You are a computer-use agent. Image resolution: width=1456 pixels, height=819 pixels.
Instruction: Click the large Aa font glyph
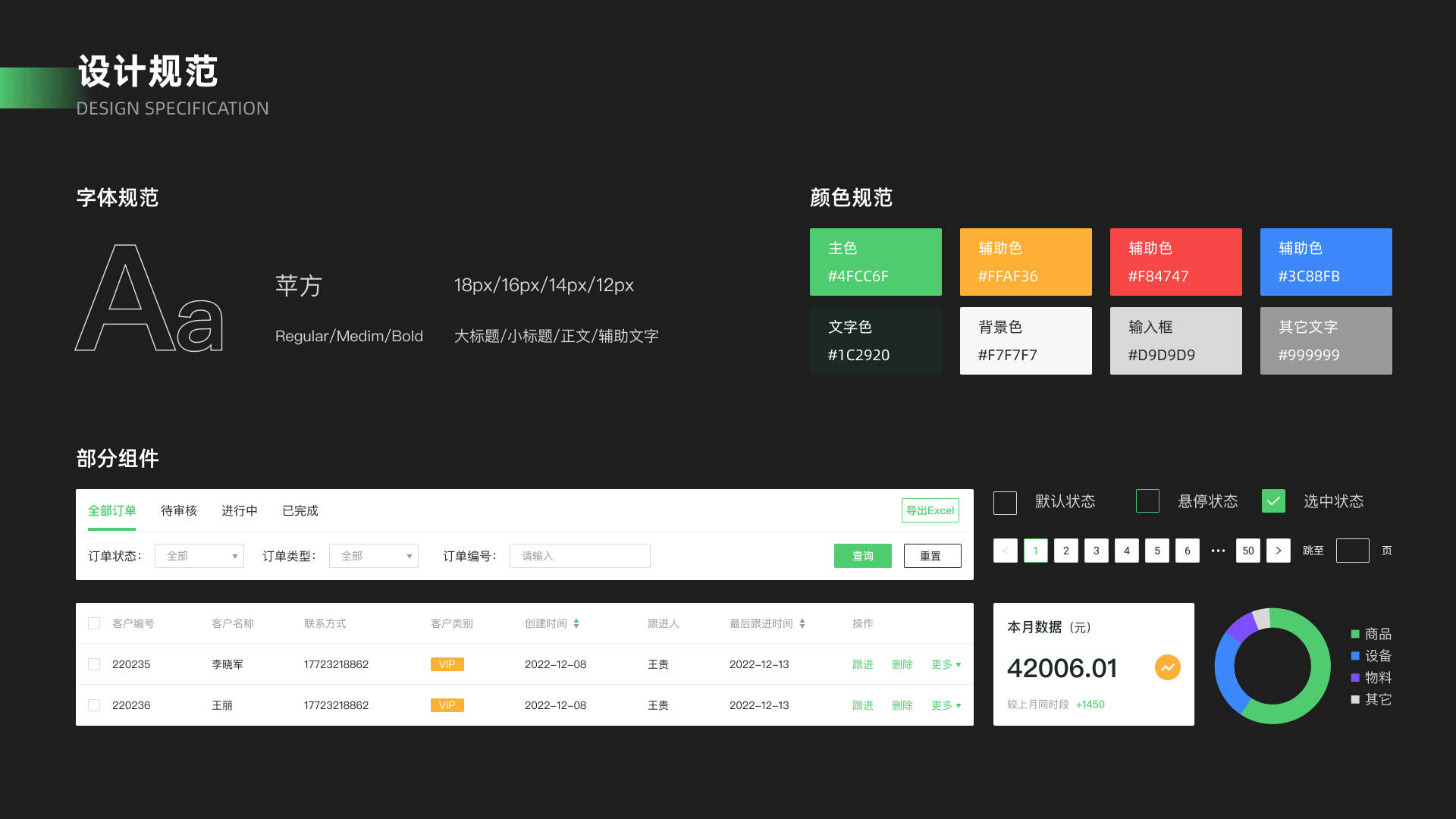tap(149, 299)
